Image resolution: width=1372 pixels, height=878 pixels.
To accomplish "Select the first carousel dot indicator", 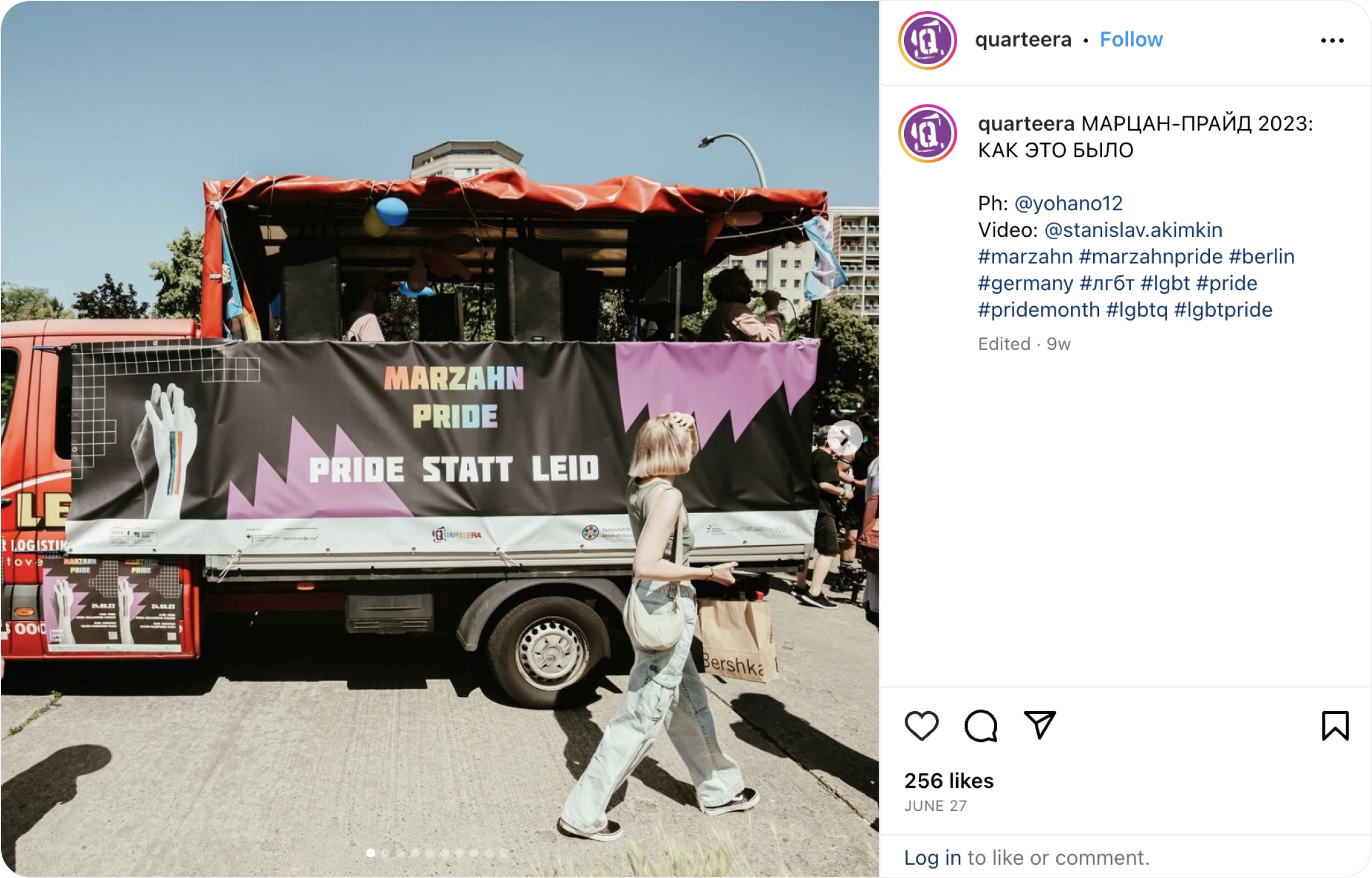I will (370, 853).
